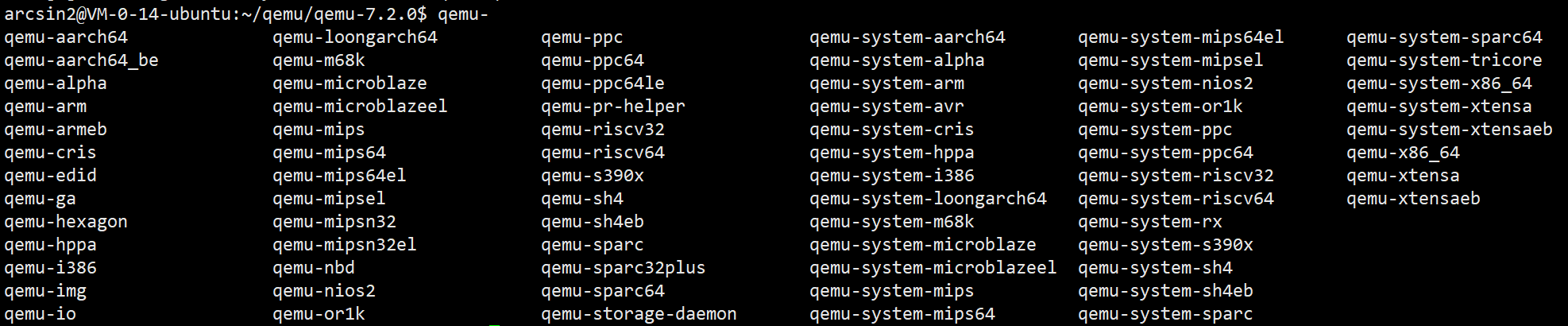Select the qemu-system-aarch64 entry
Screen dimensions: 1568x326
pyautogui.click(x=907, y=37)
